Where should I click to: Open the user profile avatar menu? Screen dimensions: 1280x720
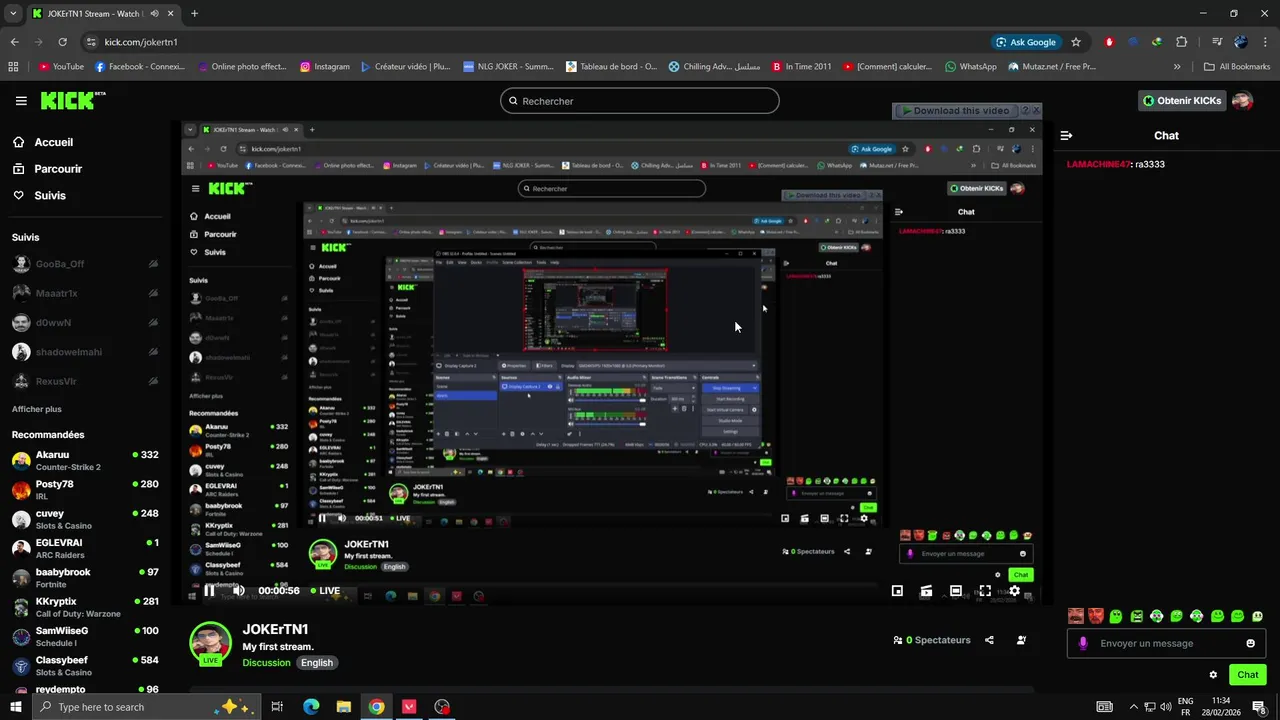click(x=1242, y=101)
